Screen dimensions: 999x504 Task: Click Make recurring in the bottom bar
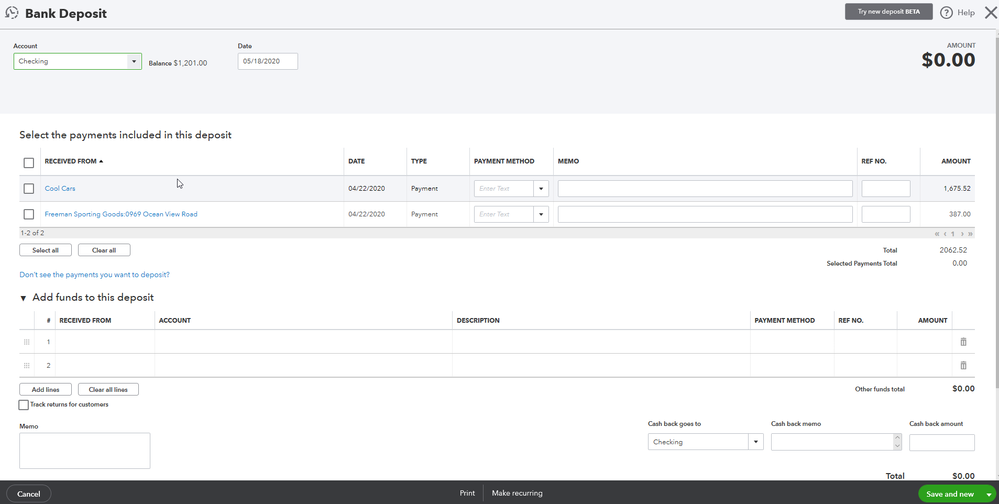(517, 493)
